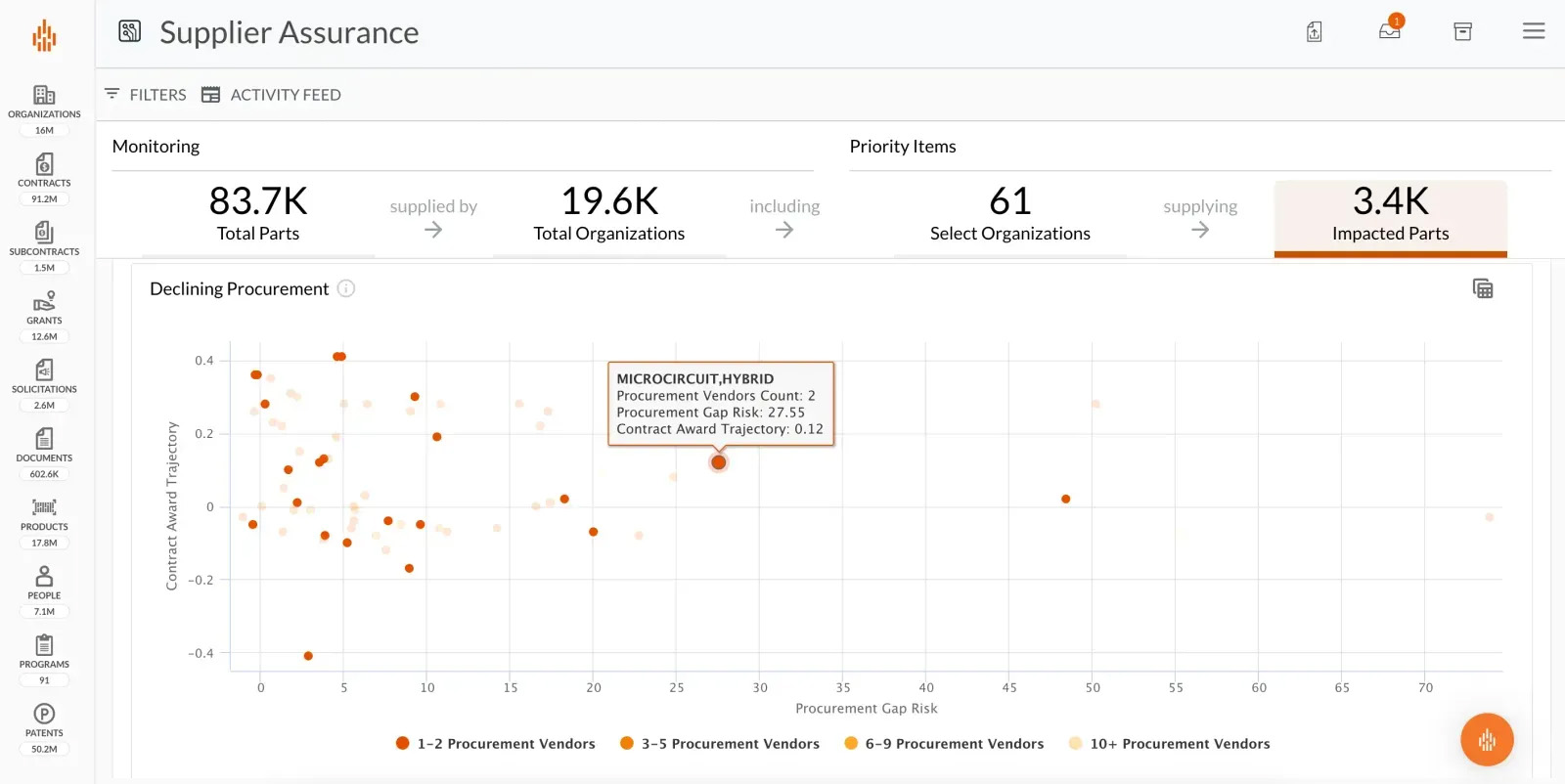Click the orange floating assistant button
Screen dimensions: 1565x784
(1487, 740)
